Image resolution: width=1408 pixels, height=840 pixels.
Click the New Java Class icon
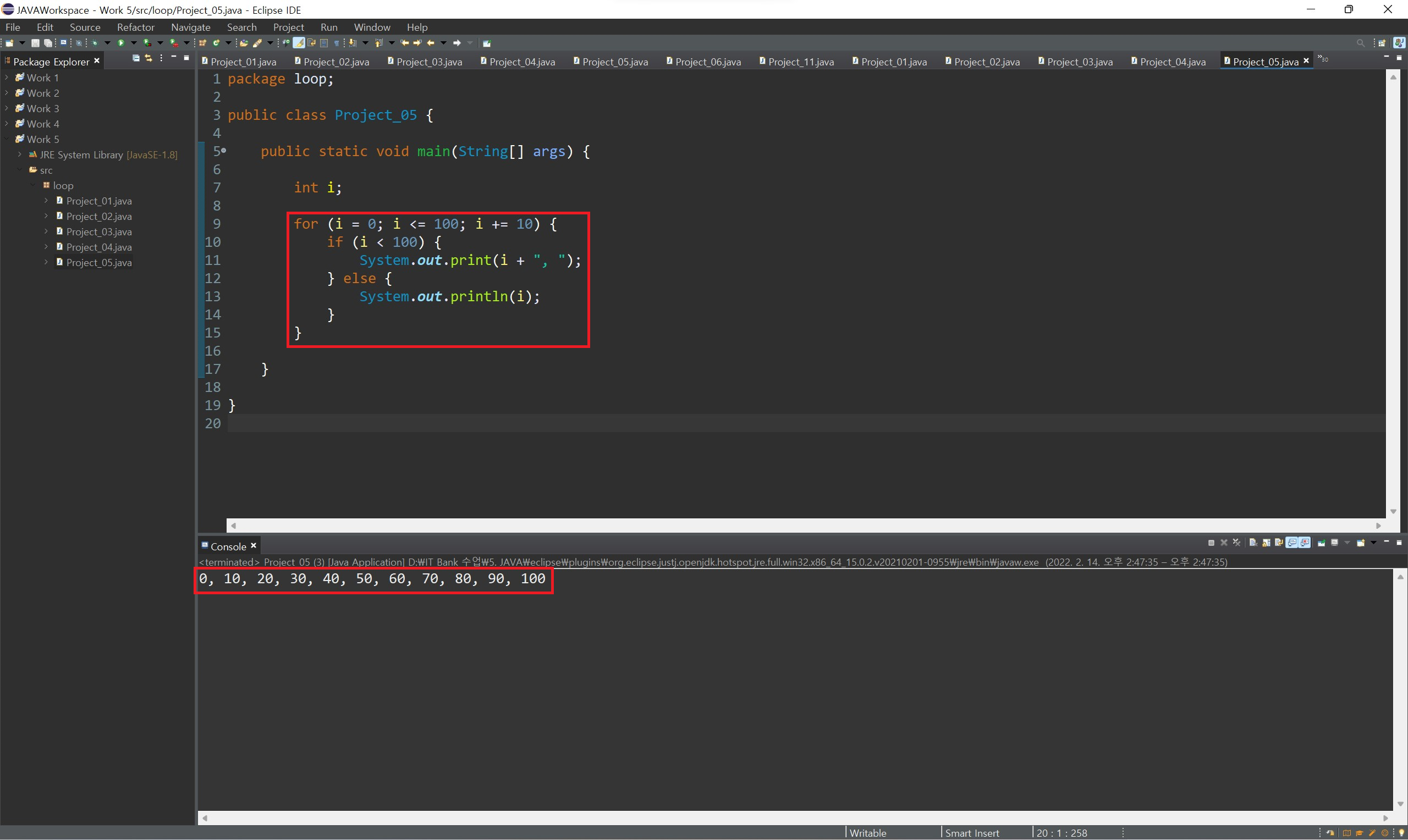click(x=216, y=43)
